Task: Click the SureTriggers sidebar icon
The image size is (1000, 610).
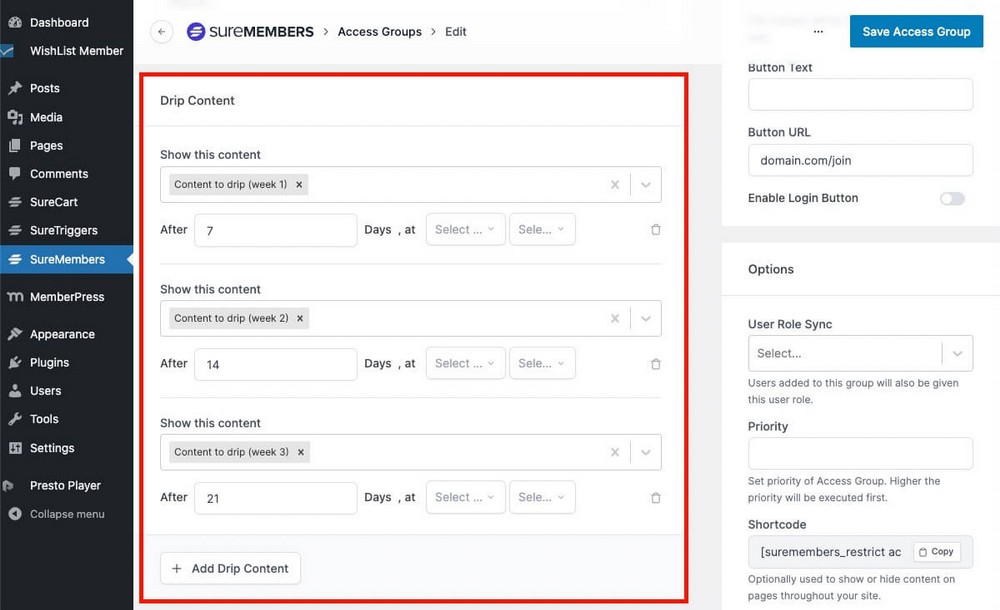Action: [15, 230]
